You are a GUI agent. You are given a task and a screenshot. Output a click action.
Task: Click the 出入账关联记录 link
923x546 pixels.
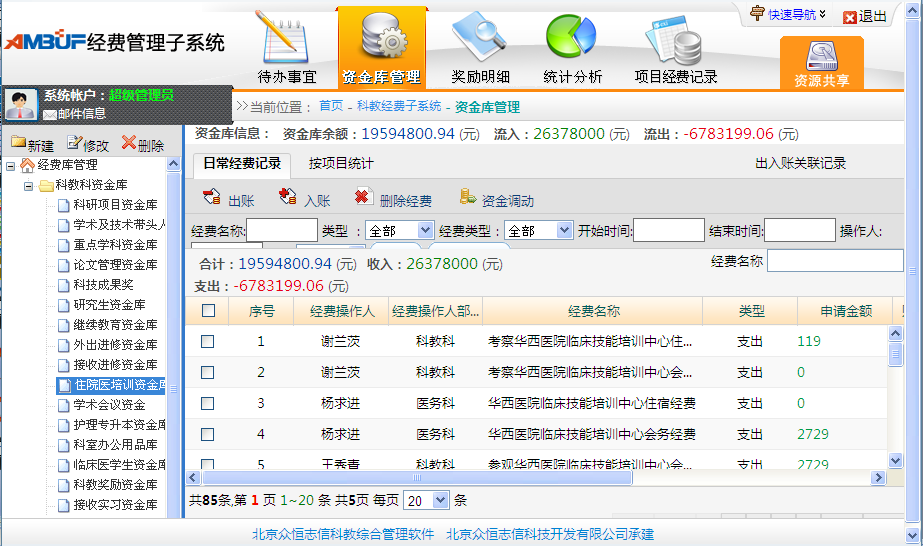click(800, 164)
